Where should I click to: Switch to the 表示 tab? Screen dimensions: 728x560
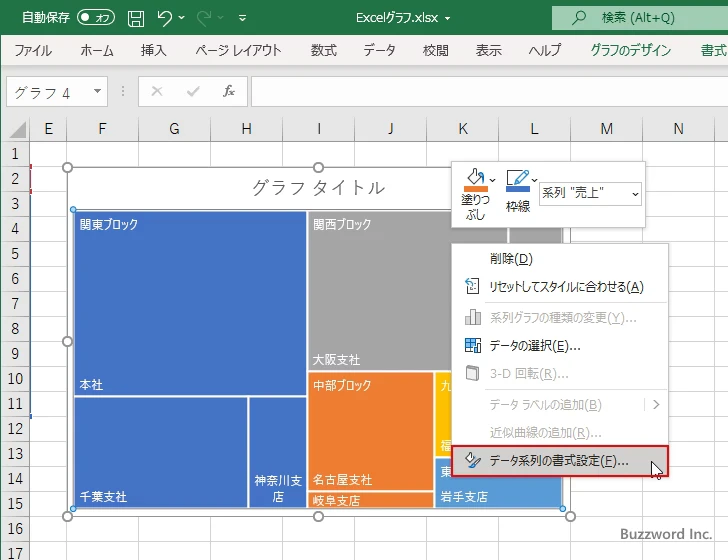point(488,50)
